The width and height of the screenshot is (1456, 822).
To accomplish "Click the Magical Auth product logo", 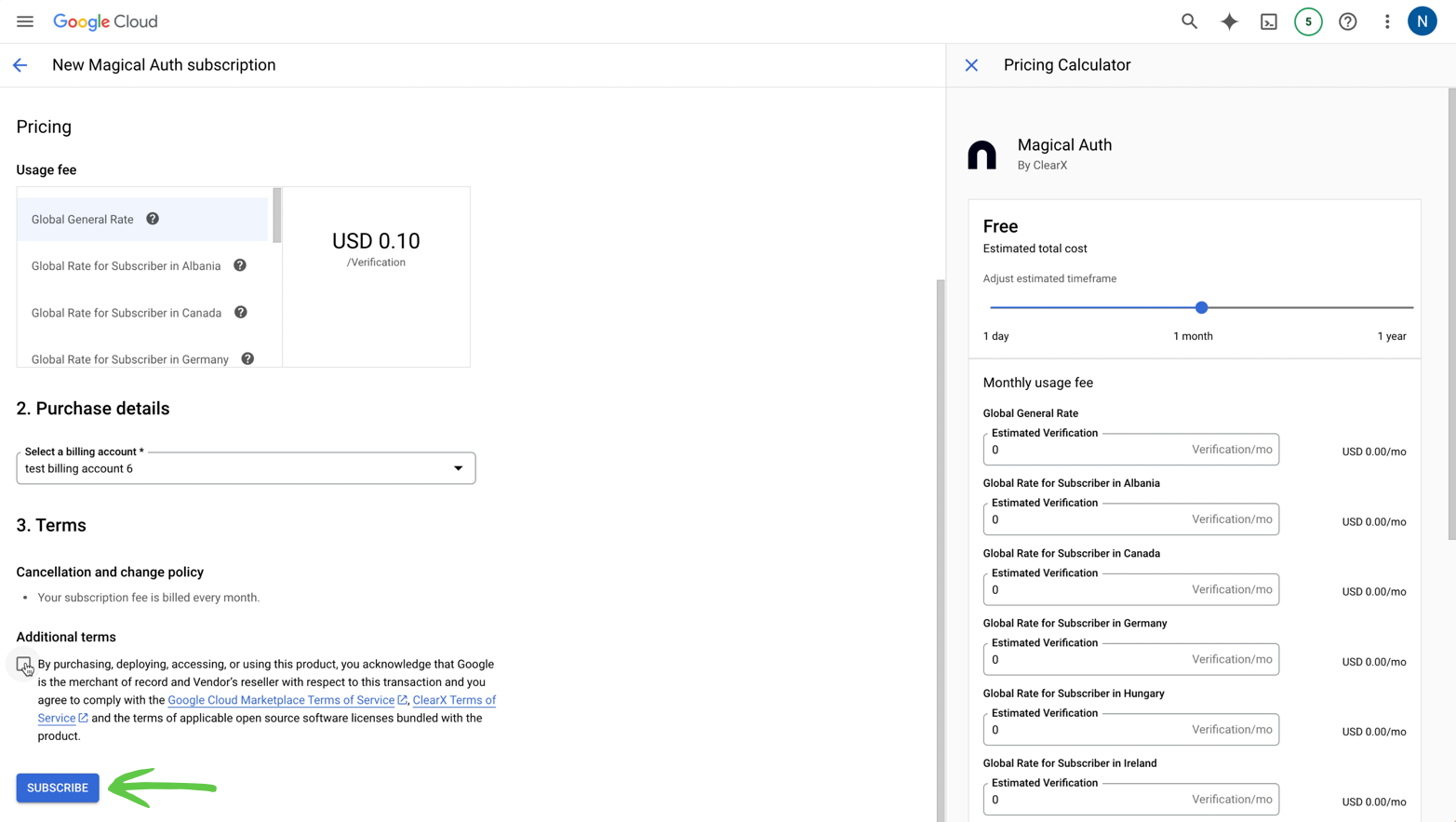I will pyautogui.click(x=982, y=155).
